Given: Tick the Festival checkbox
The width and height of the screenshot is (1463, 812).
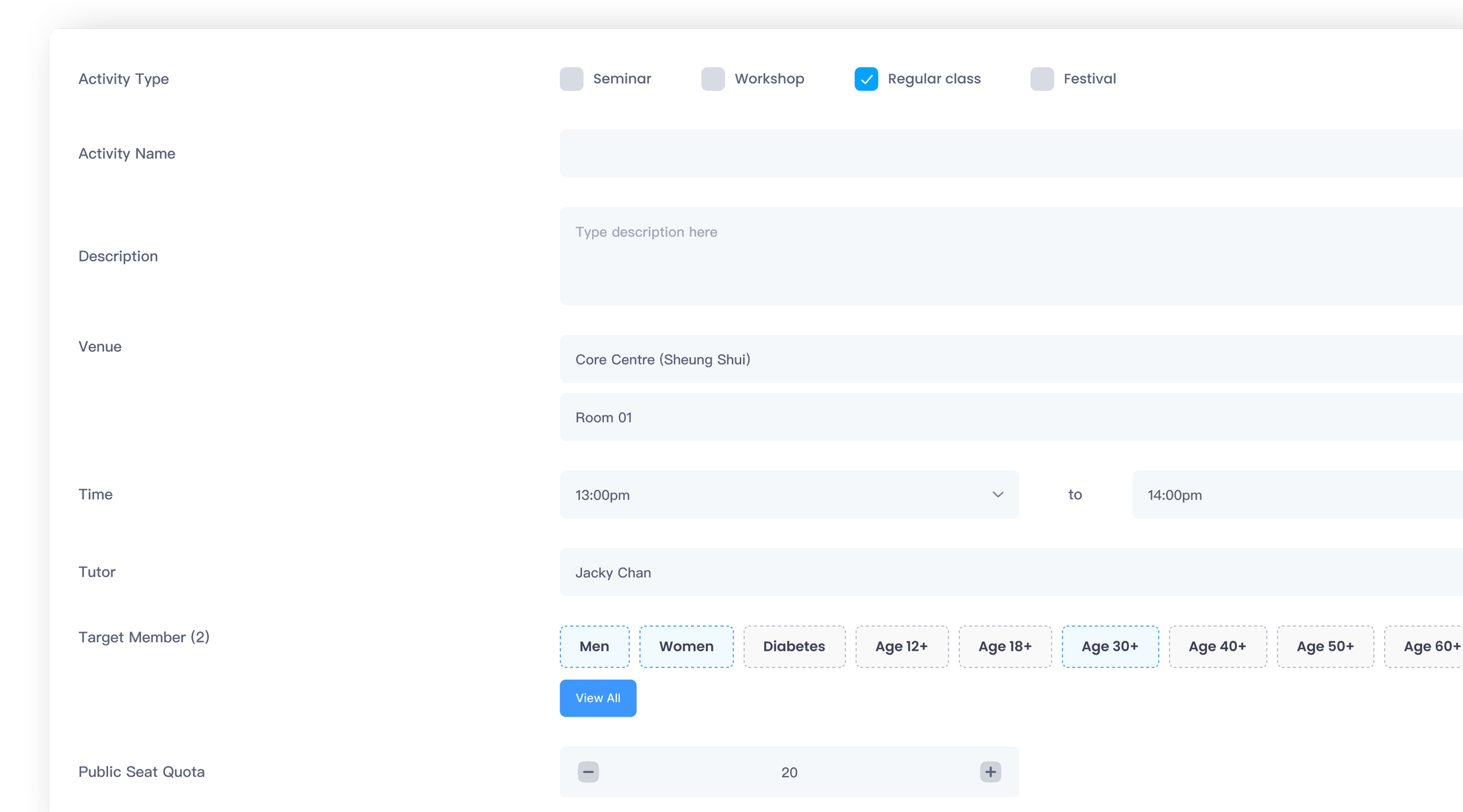Looking at the screenshot, I should point(1042,79).
